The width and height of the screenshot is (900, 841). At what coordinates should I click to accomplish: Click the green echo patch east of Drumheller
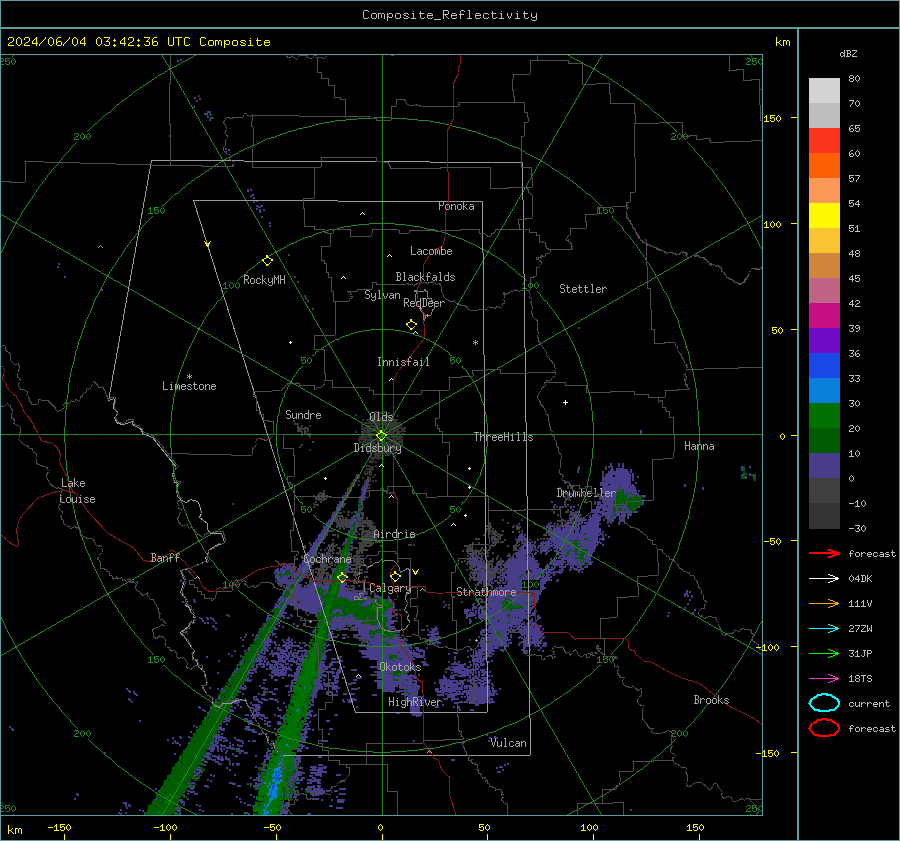point(627,503)
